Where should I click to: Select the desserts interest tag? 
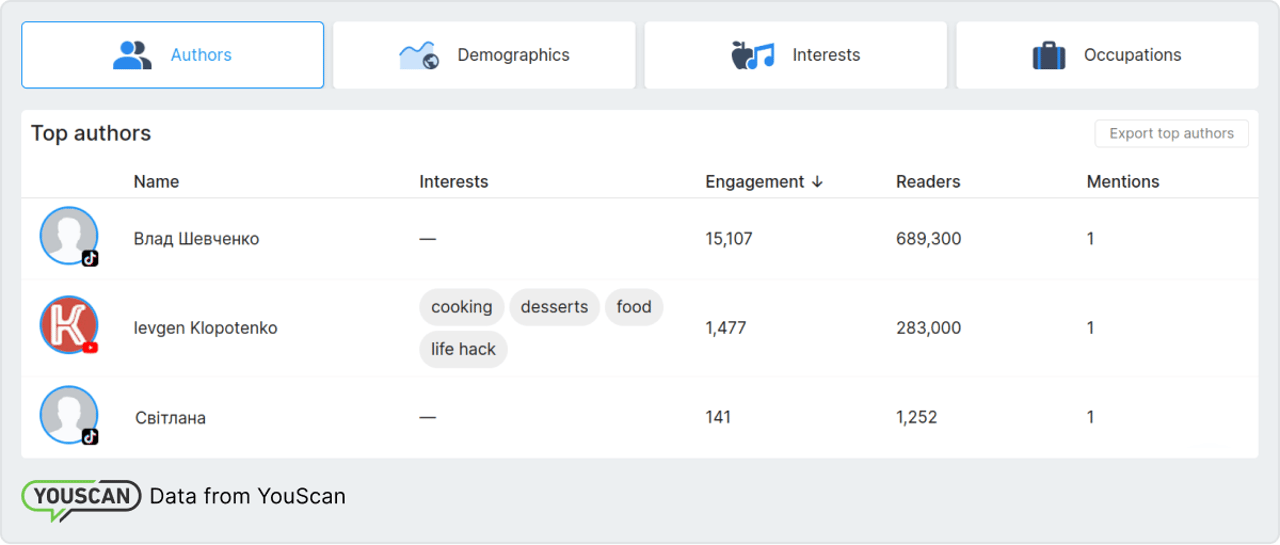pos(554,307)
